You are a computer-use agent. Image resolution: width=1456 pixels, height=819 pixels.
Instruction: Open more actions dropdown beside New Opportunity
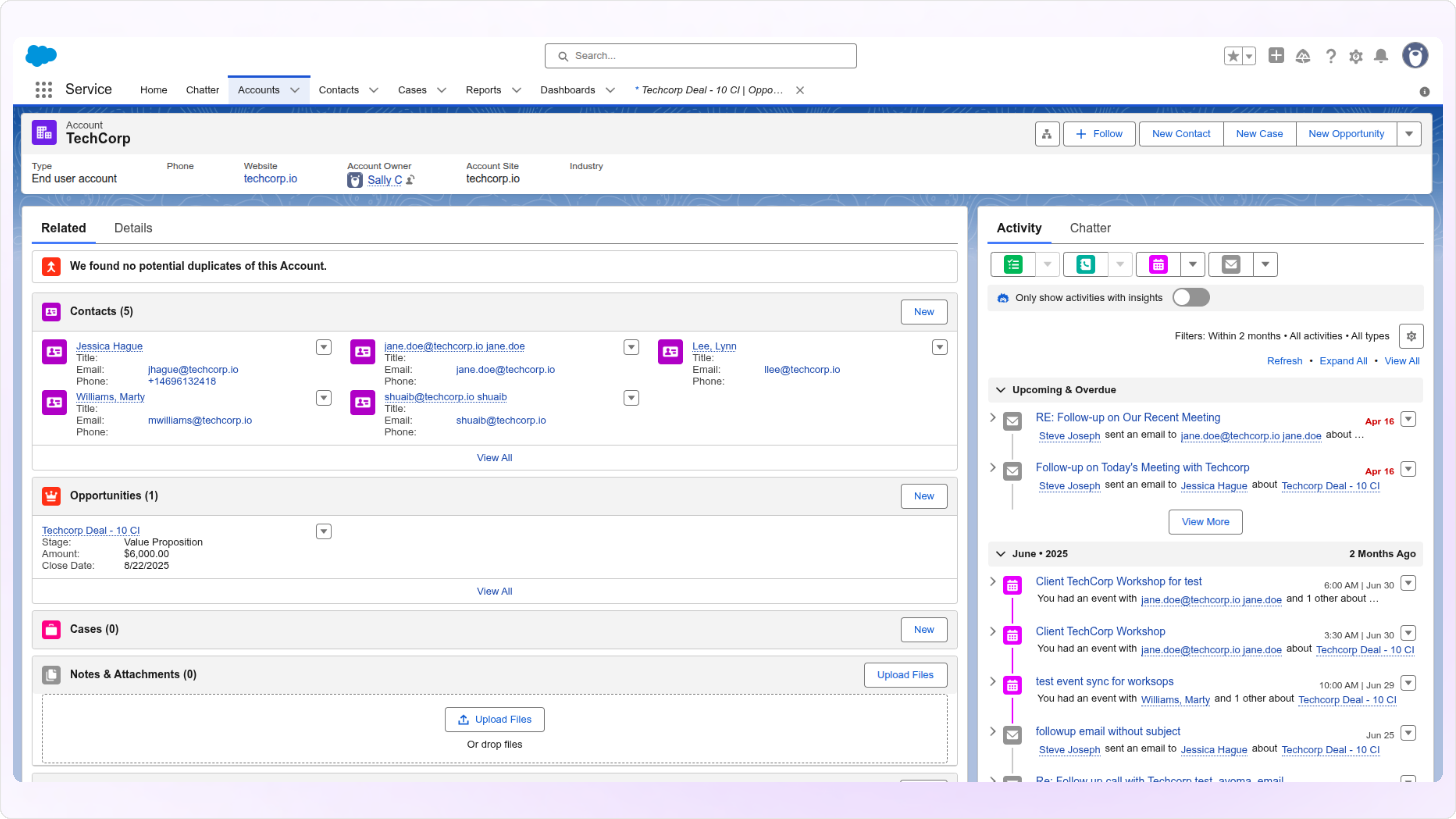tap(1409, 134)
